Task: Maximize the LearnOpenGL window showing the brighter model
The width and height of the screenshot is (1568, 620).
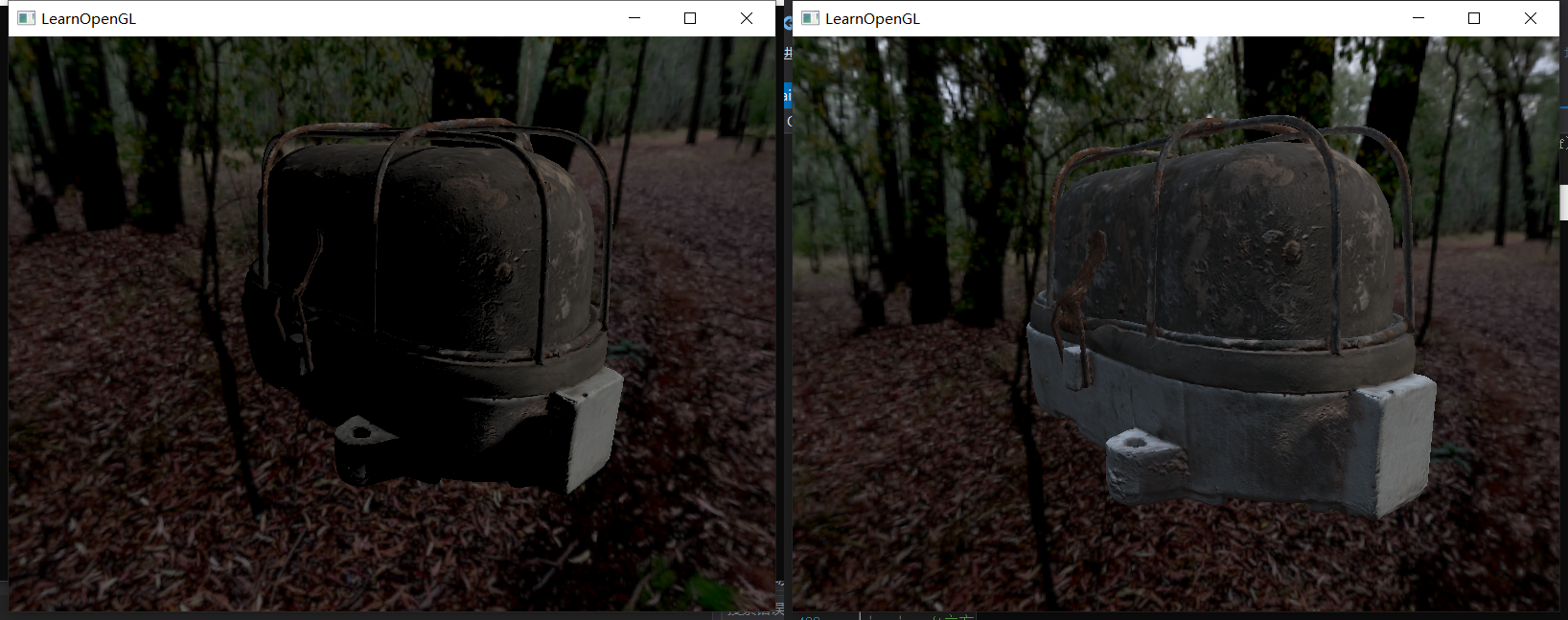Action: click(1474, 18)
